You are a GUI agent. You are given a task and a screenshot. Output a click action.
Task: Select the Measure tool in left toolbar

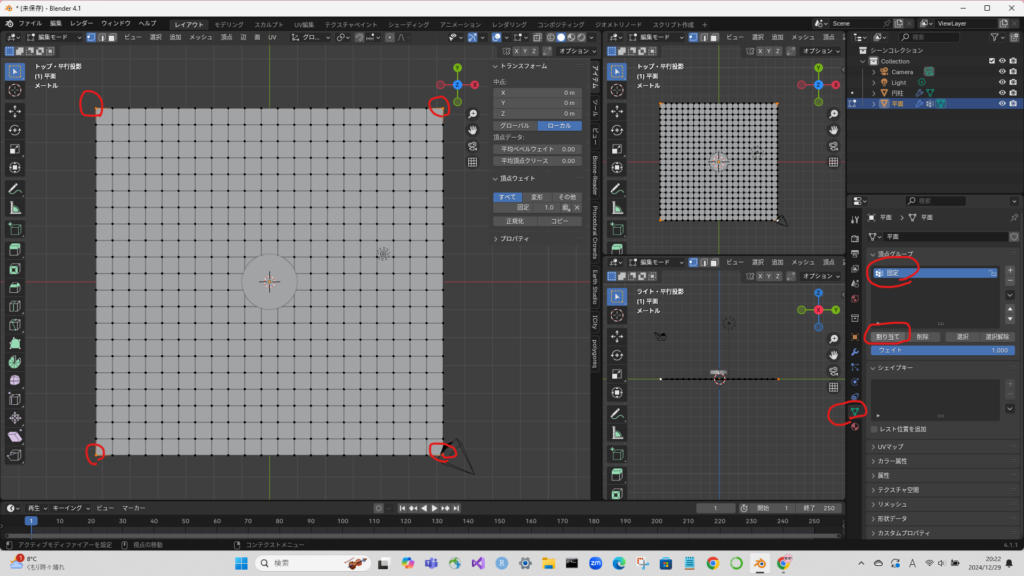pyautogui.click(x=15, y=208)
